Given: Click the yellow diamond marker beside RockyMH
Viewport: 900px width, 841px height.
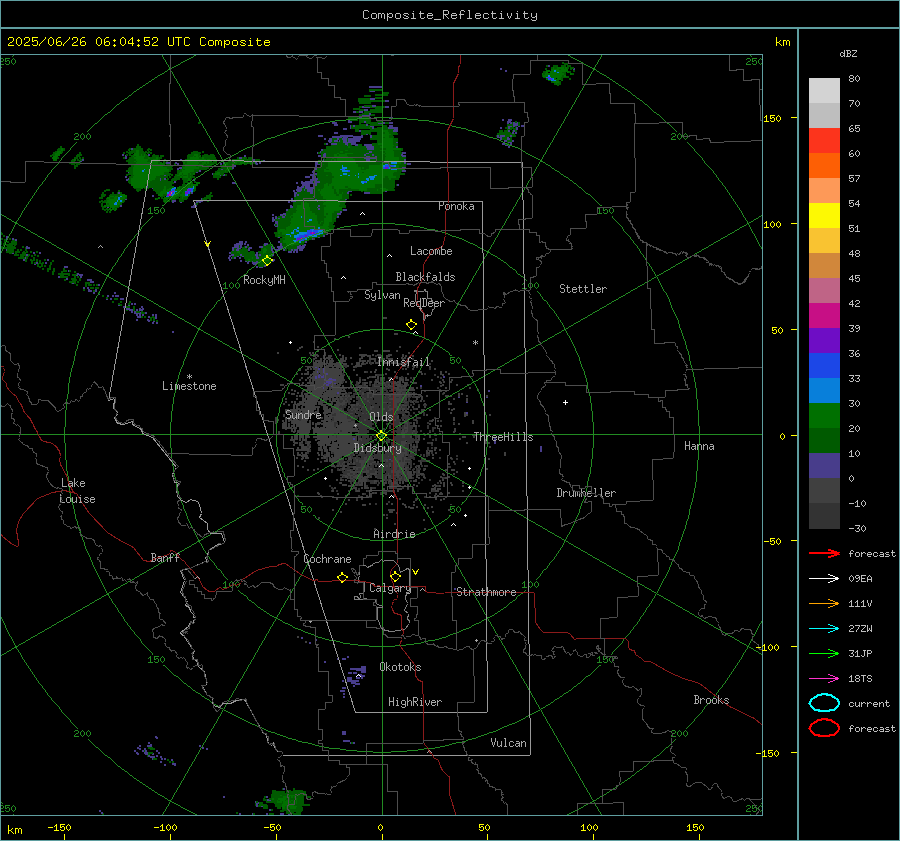Looking at the screenshot, I should pos(267,261).
